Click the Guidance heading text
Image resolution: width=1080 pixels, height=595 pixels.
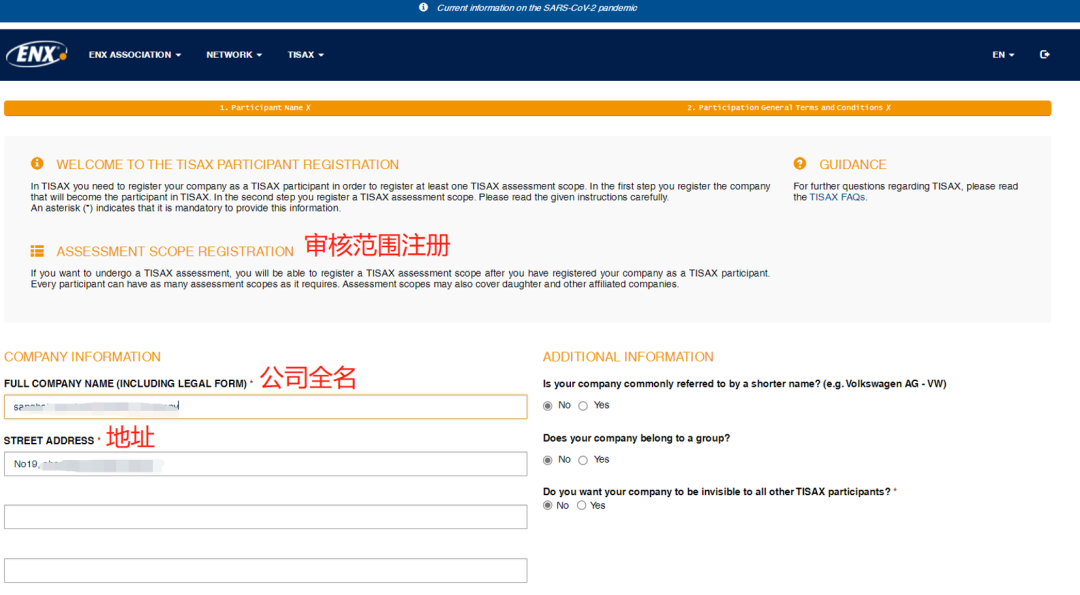(853, 164)
